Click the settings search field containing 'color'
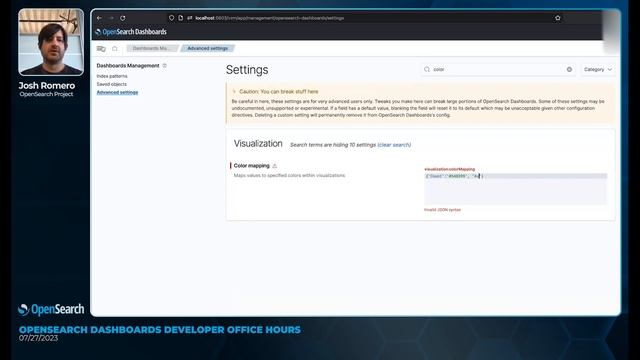640x360 pixels. pyautogui.click(x=498, y=69)
